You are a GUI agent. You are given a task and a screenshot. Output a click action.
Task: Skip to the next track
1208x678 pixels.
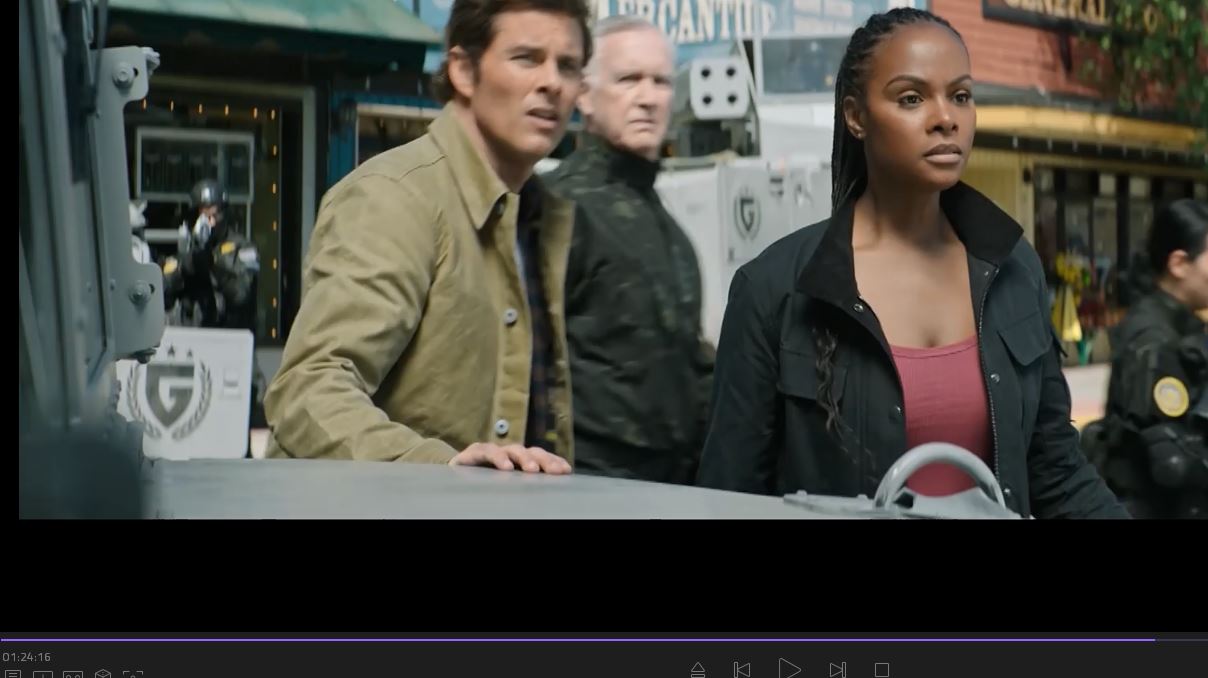click(x=837, y=670)
